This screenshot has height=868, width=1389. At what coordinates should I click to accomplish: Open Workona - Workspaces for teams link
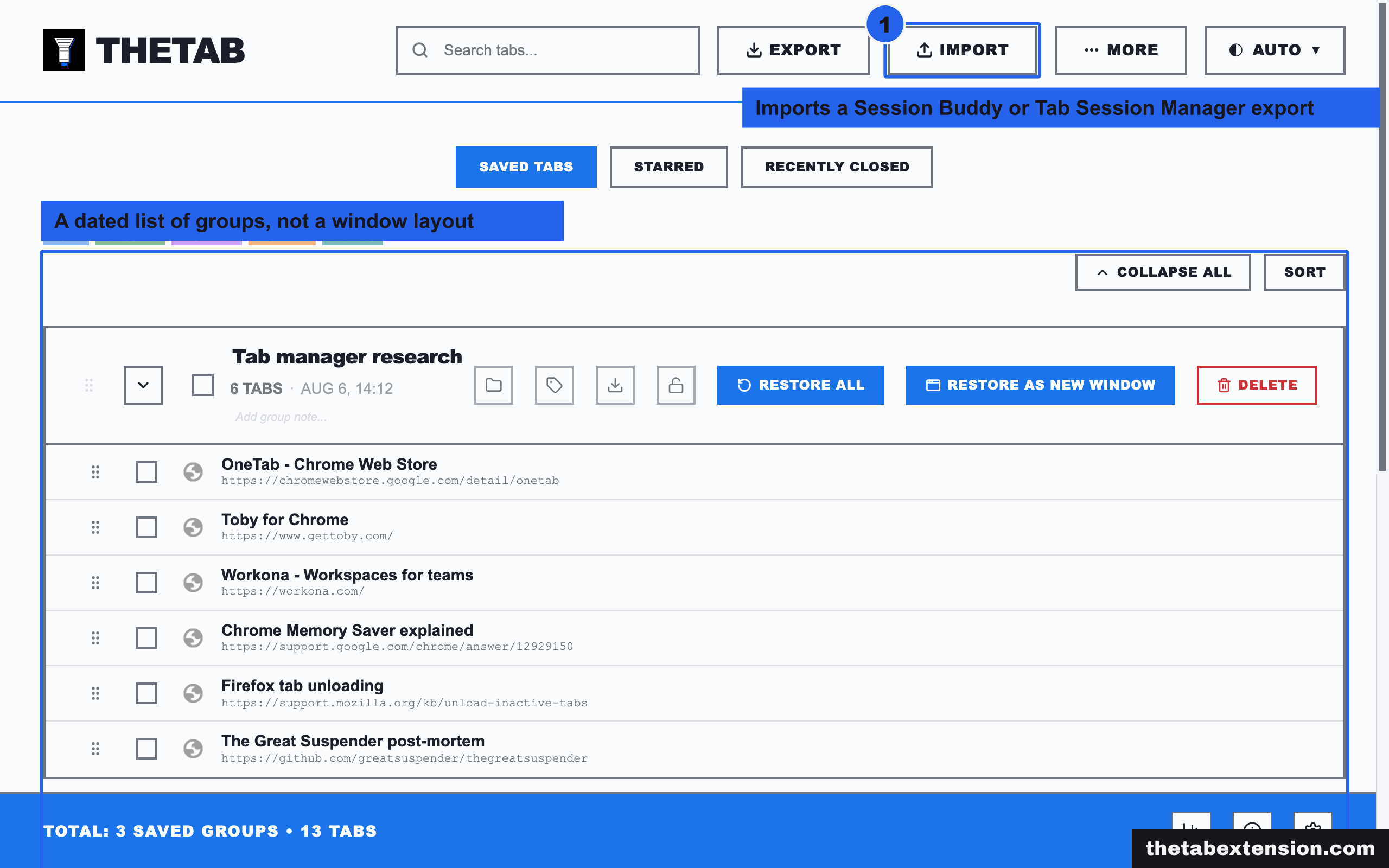[x=347, y=575]
